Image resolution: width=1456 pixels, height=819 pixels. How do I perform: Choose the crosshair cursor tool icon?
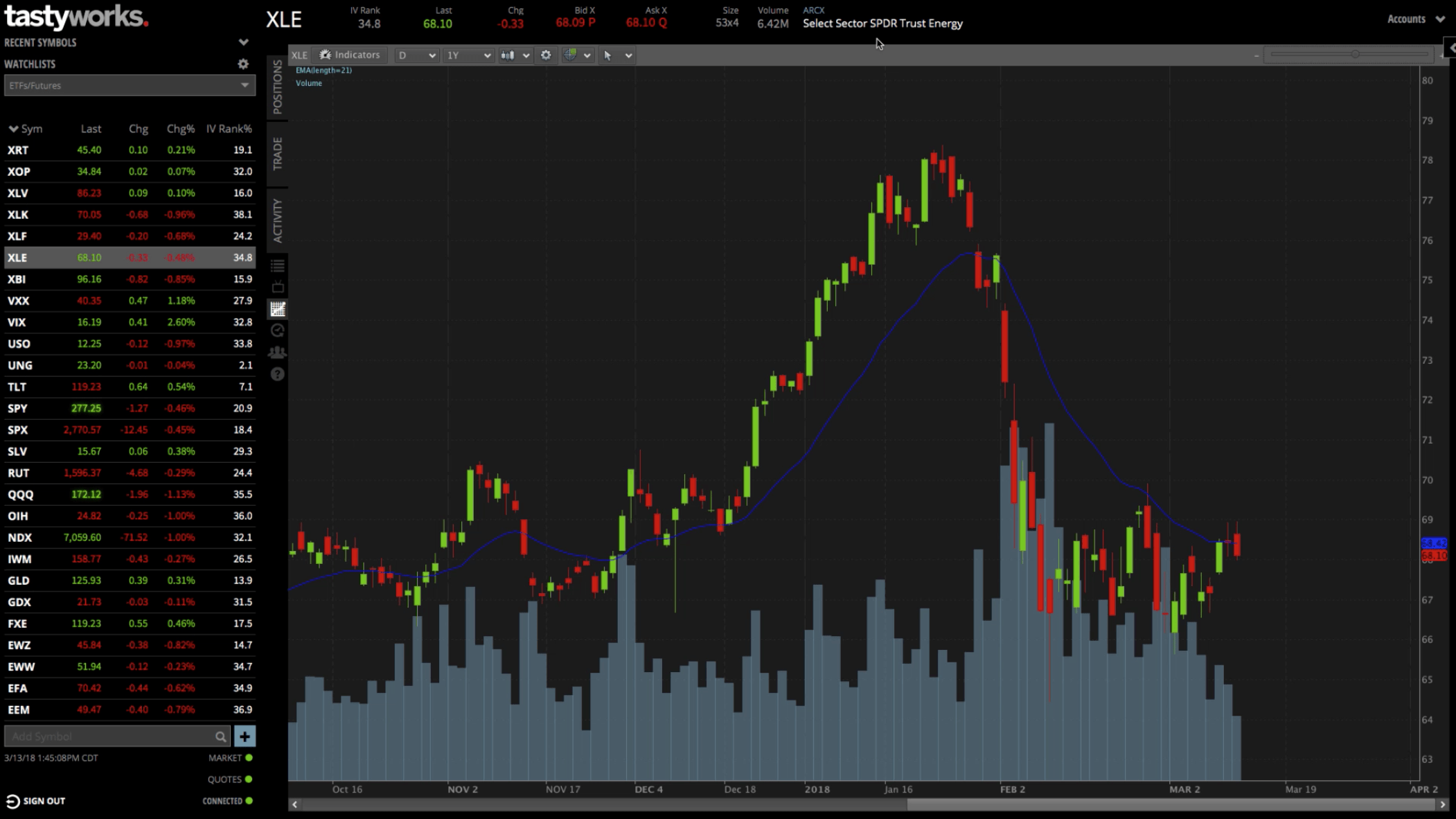point(570,55)
